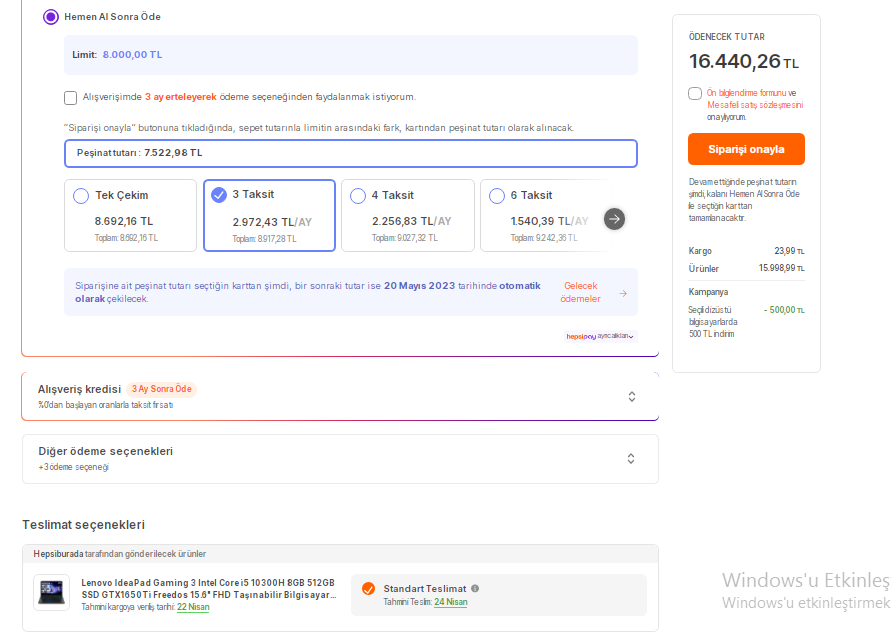
Task: Open the Mesafeli satış sözleşmesini link
Action: (755, 105)
